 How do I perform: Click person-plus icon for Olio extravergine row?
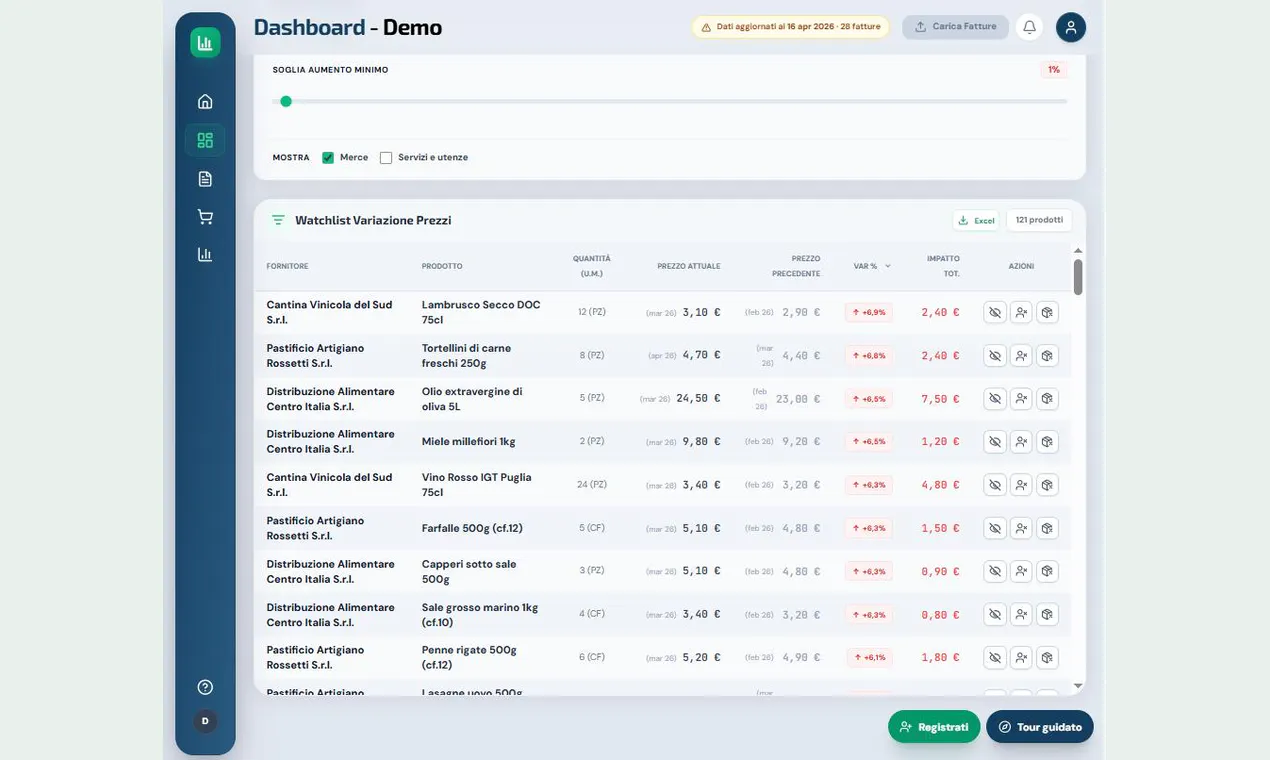1021,399
